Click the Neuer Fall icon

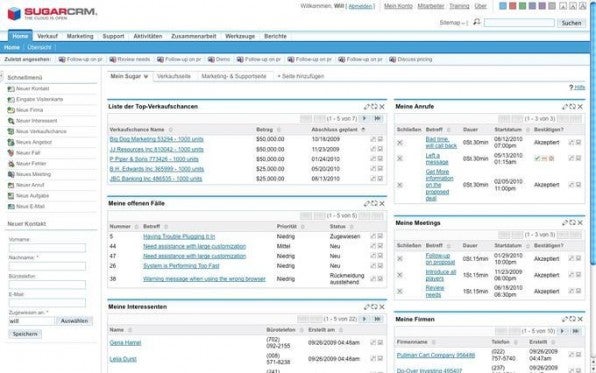pos(11,152)
